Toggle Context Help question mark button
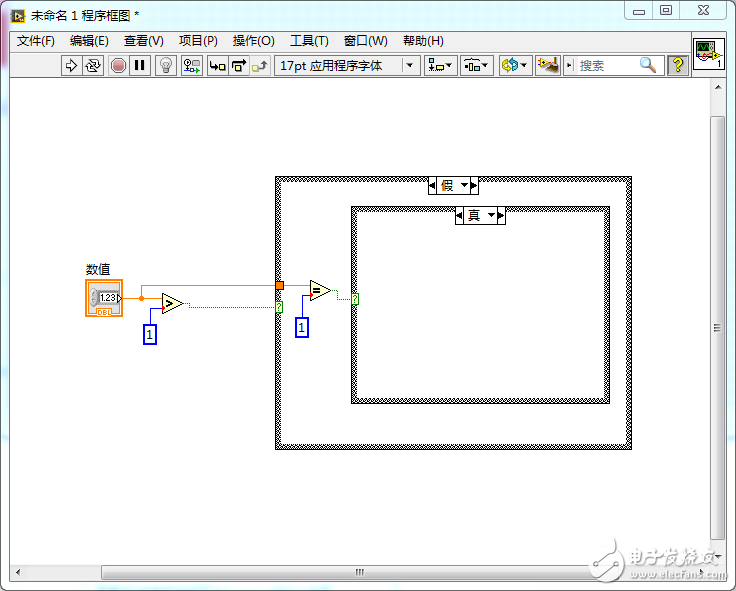This screenshot has height=591, width=736. [x=678, y=65]
